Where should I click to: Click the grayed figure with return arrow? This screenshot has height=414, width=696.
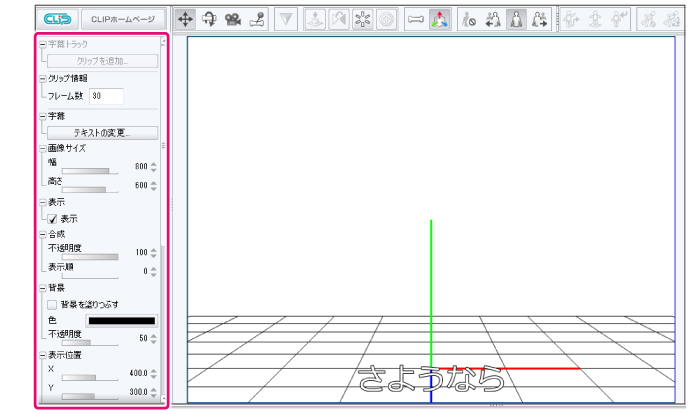[x=619, y=19]
